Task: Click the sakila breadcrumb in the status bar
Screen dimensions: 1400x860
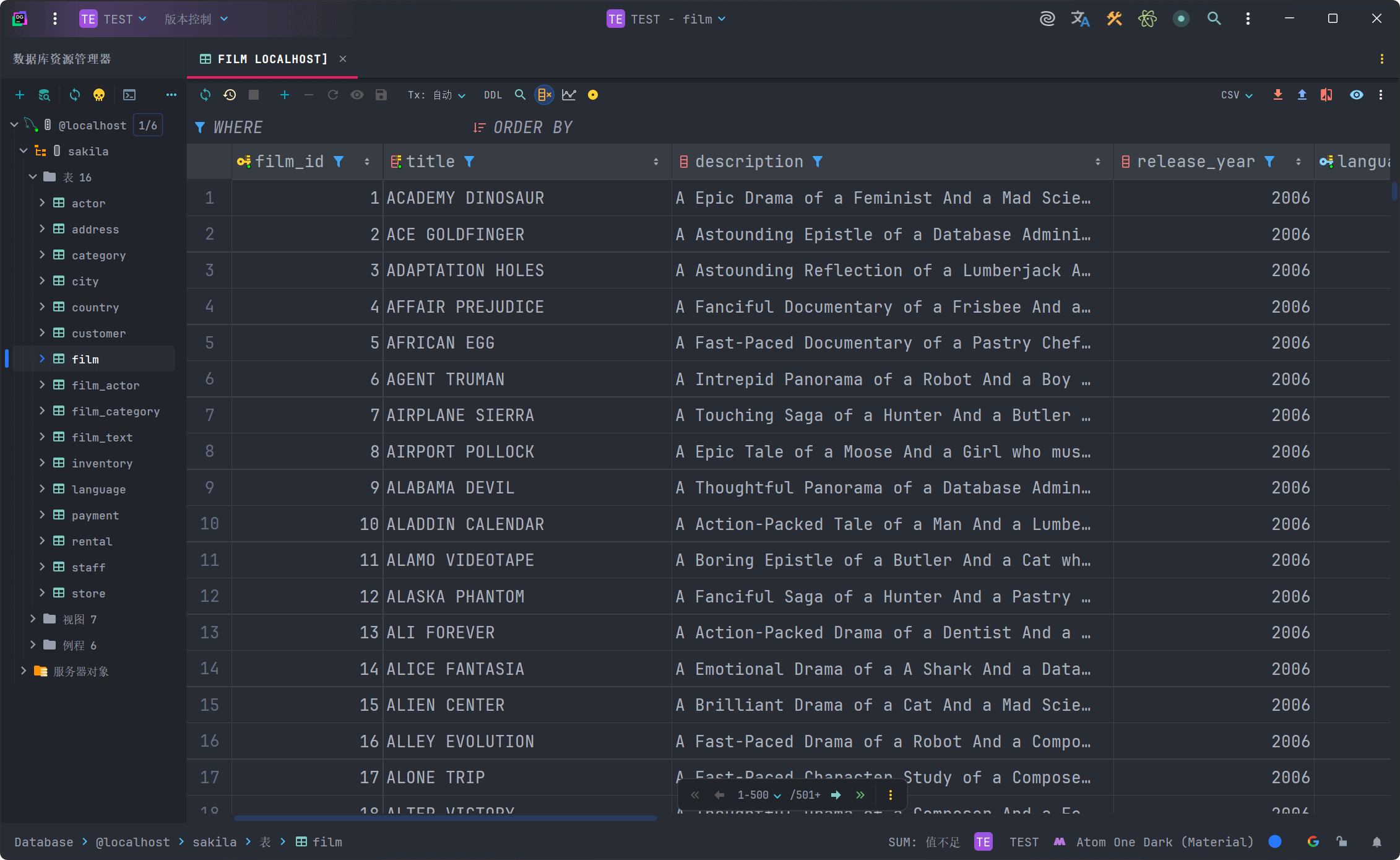Action: (x=214, y=842)
